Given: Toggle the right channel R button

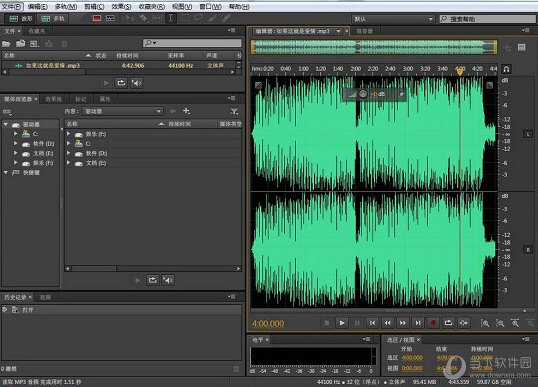Looking at the screenshot, I should click(x=528, y=250).
